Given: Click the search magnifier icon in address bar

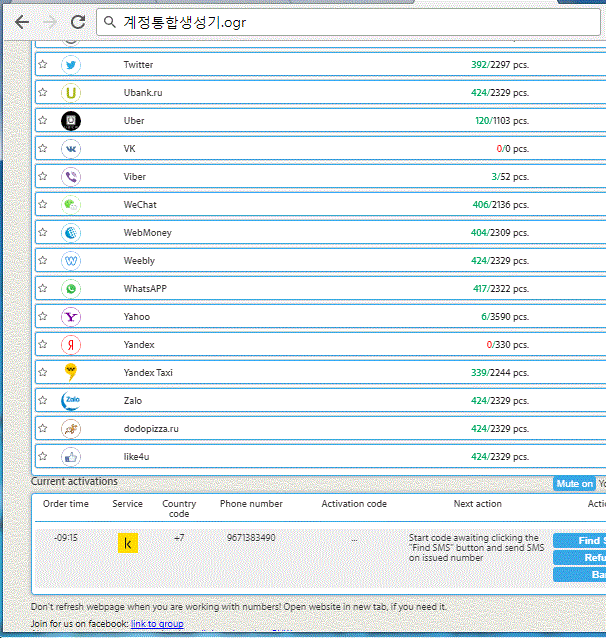Looking at the screenshot, I should coord(109,22).
